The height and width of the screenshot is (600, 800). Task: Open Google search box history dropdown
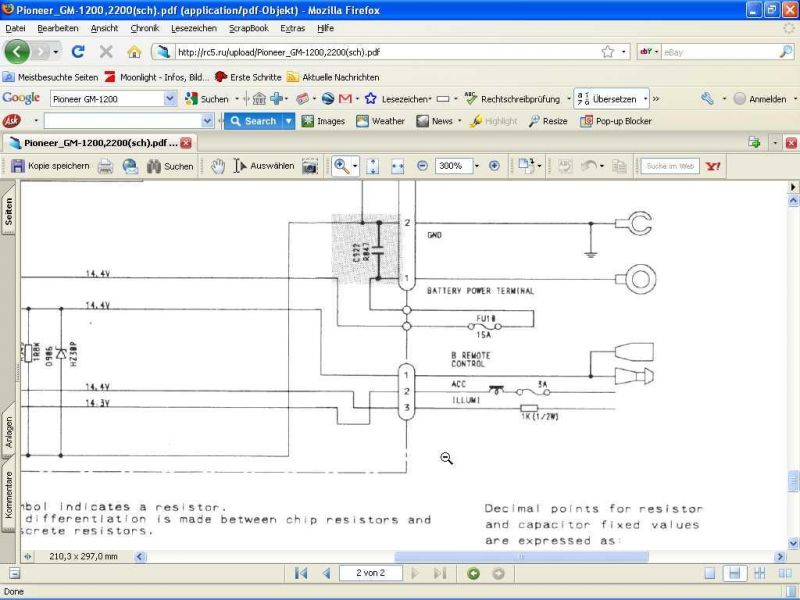click(170, 99)
